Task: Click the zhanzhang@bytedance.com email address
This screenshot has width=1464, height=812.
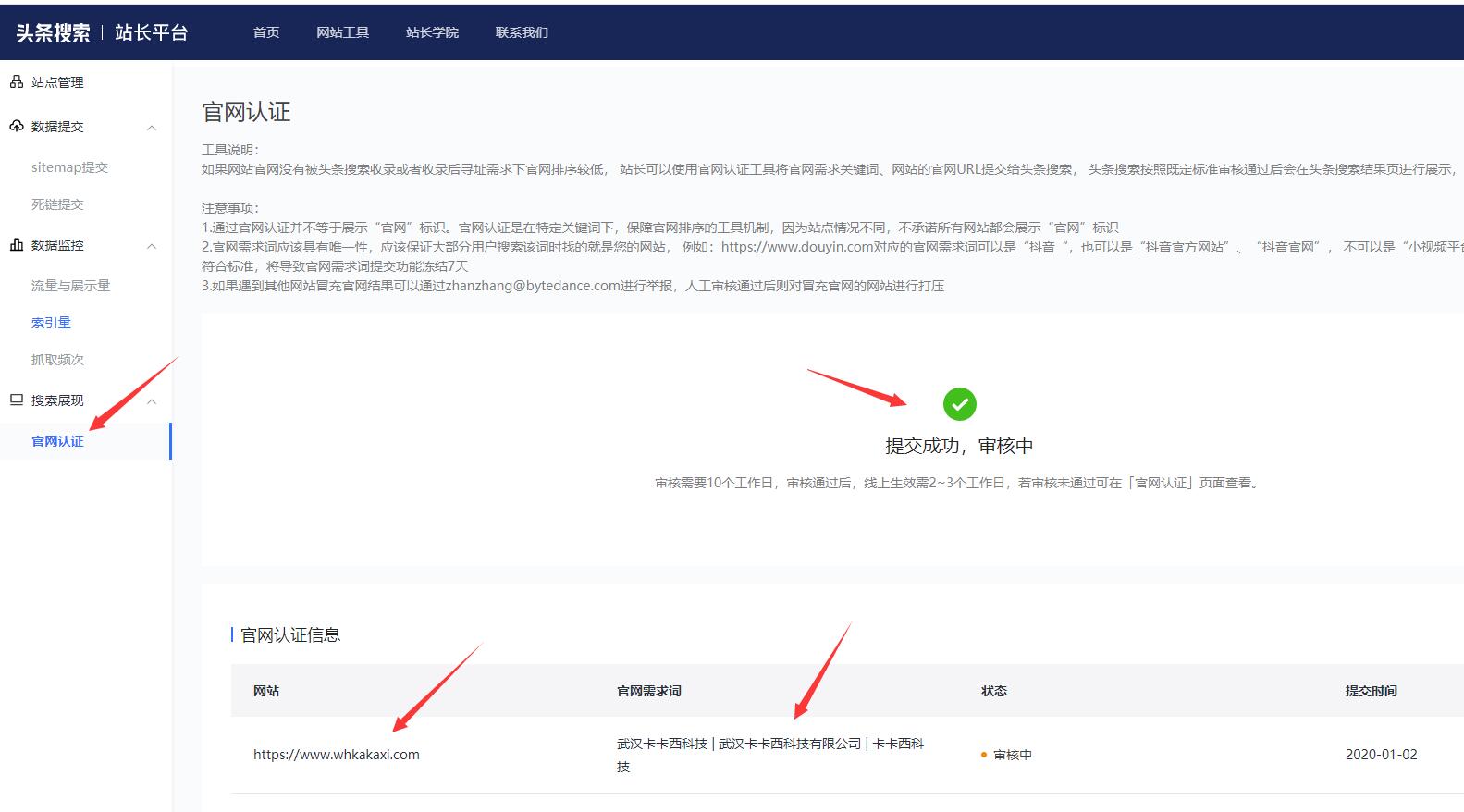Action: 533,286
